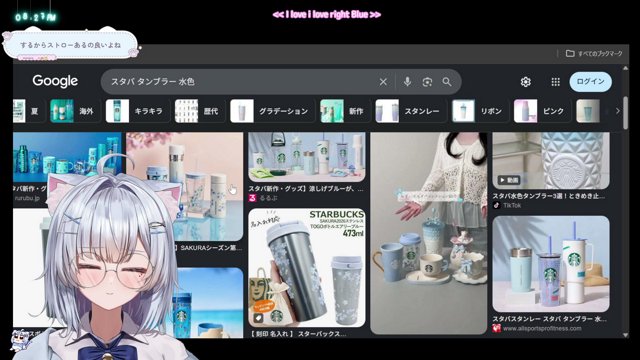Viewport: 640px width, 360px height.
Task: Select the 歴代 filter chip
Action: coord(199,111)
